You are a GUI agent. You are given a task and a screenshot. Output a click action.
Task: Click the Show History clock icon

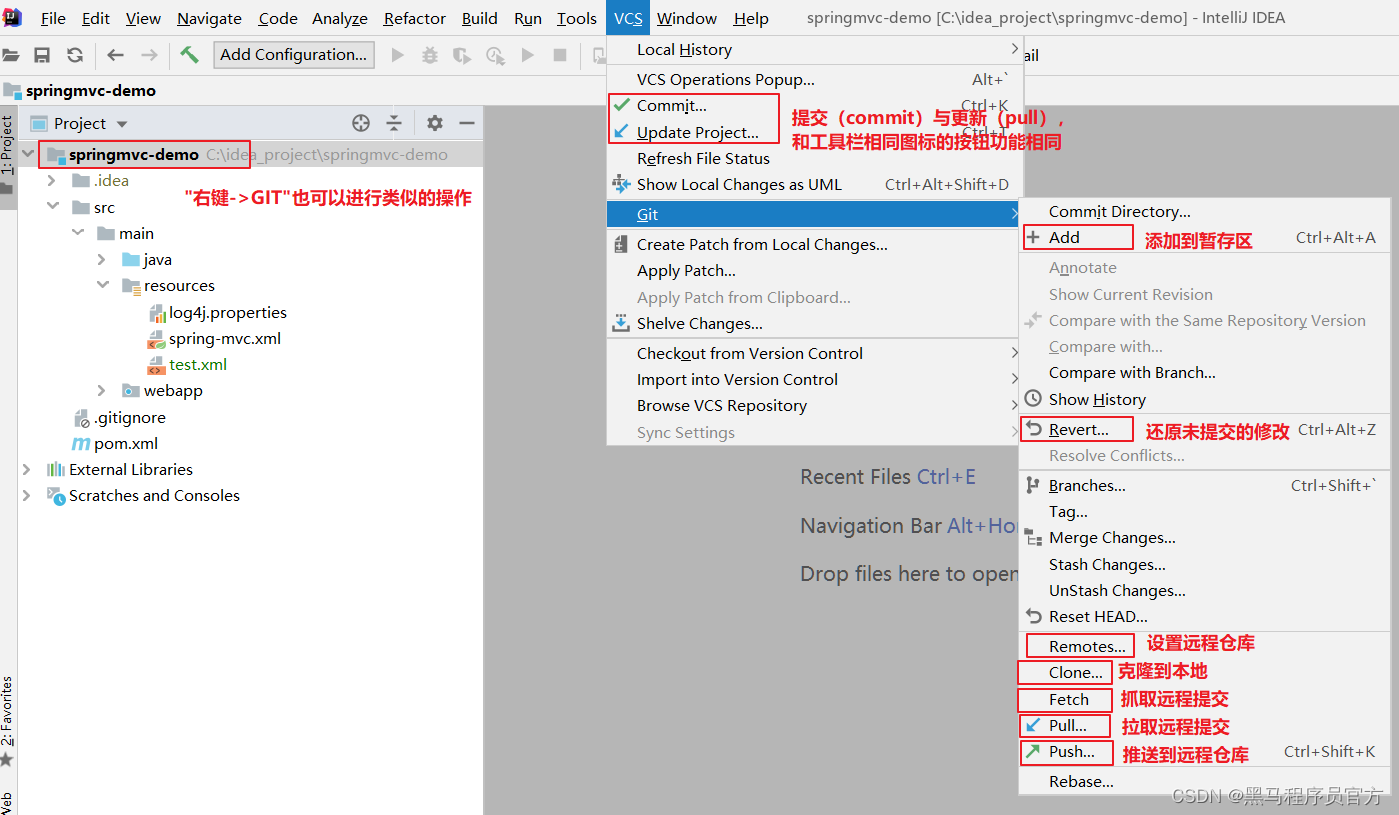coord(1033,399)
